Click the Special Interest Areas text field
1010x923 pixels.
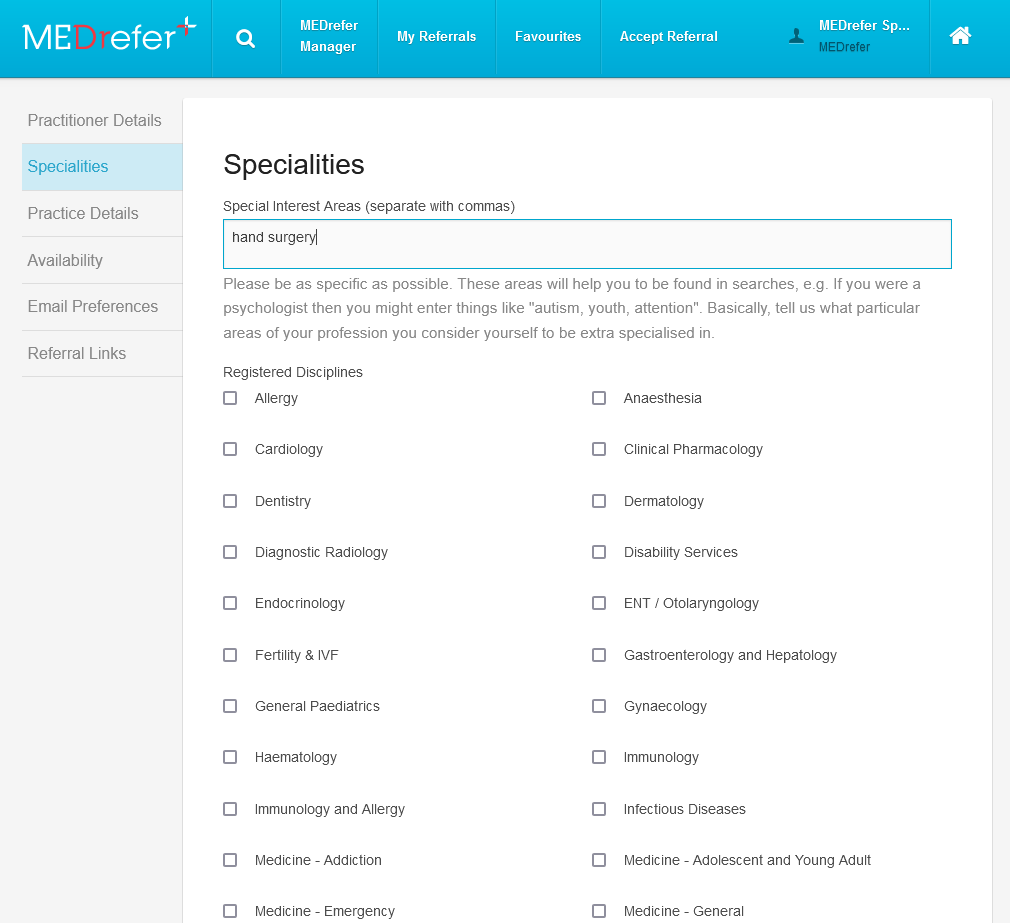(587, 244)
